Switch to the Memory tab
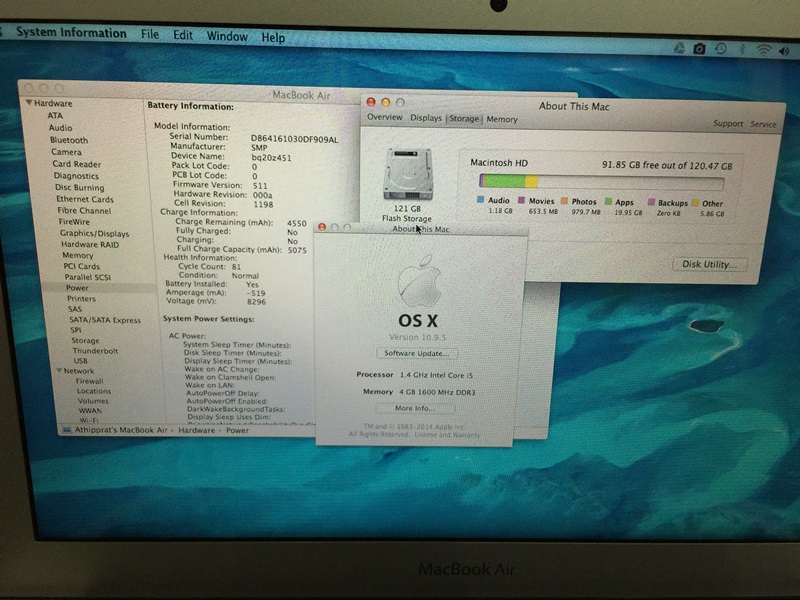This screenshot has height=600, width=800. coord(502,119)
